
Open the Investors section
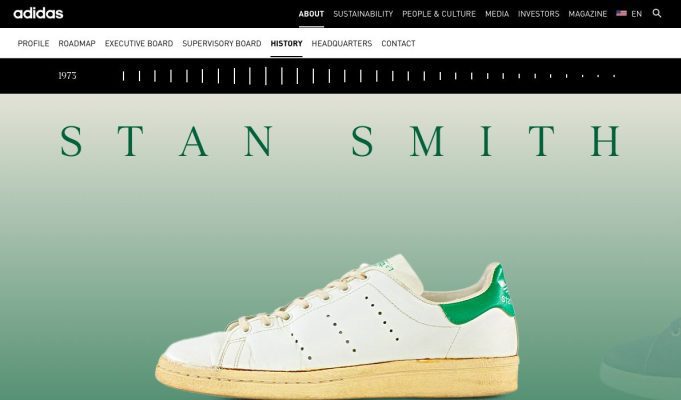(539, 14)
